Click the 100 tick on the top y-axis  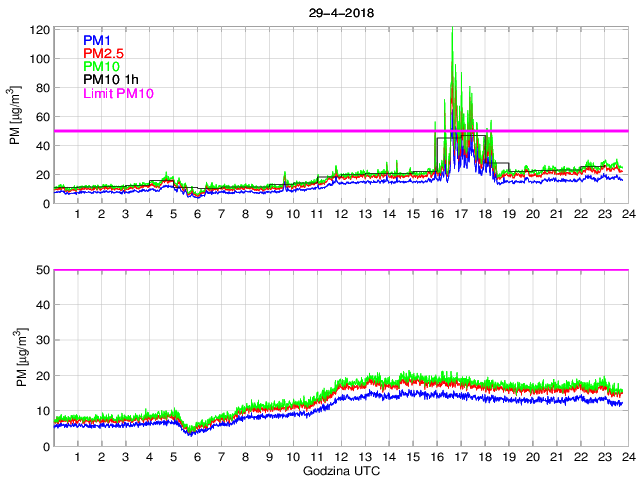coord(39,58)
